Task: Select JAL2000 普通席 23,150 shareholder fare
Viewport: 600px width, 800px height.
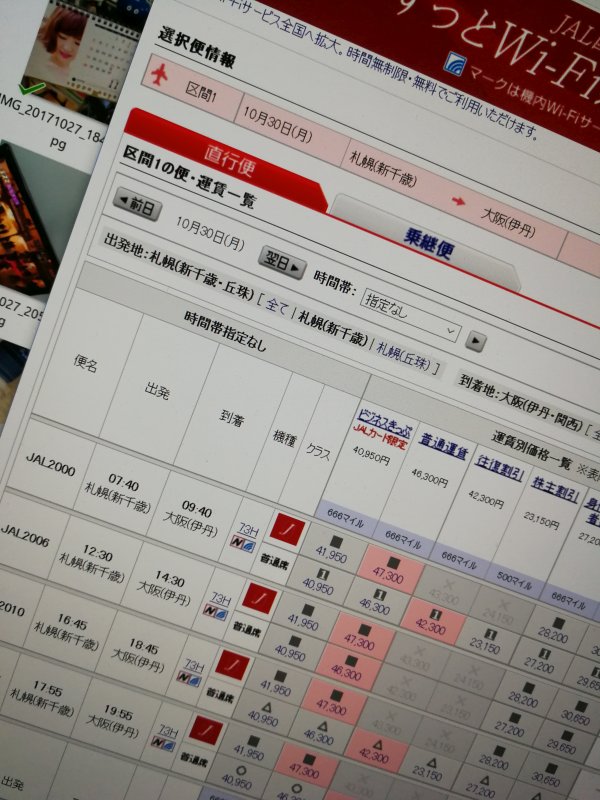Action: pos(487,642)
